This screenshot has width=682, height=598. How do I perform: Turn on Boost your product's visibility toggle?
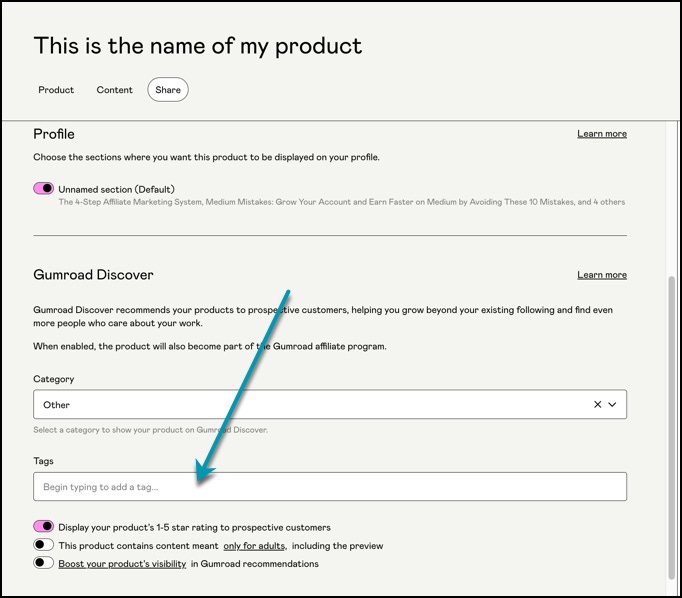43,562
